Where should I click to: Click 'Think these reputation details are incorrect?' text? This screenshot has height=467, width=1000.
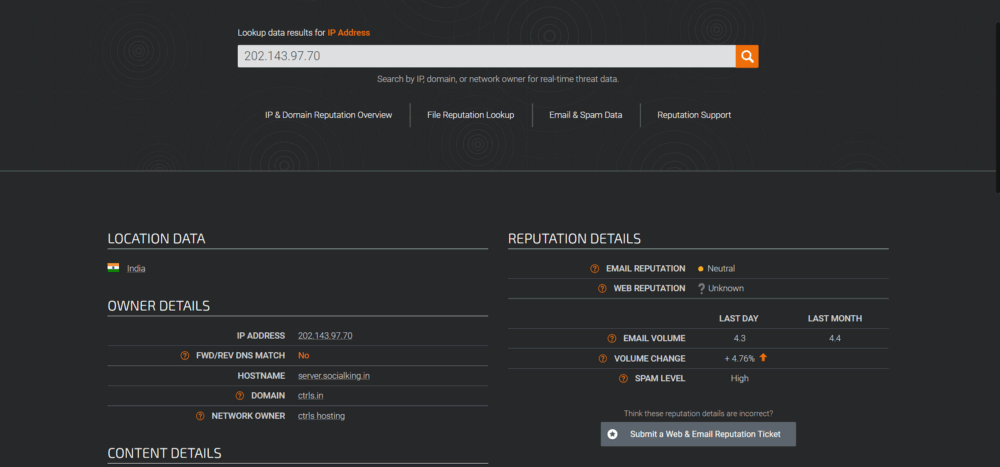[x=698, y=413]
